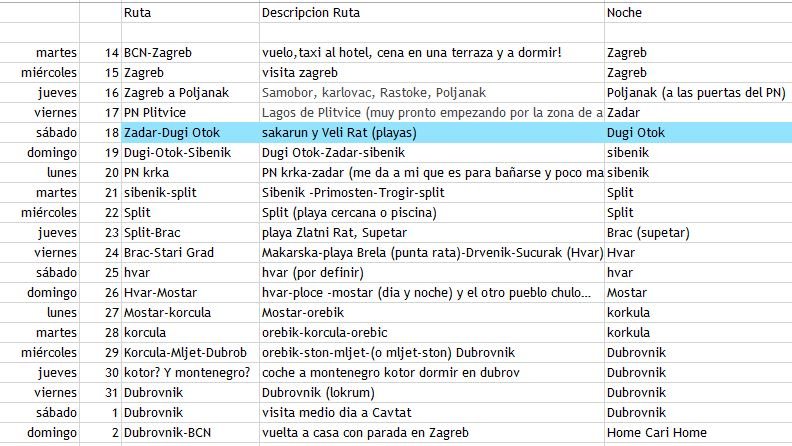Select the 'Noche' header cell
The height and width of the screenshot is (446, 792).
tap(698, 13)
